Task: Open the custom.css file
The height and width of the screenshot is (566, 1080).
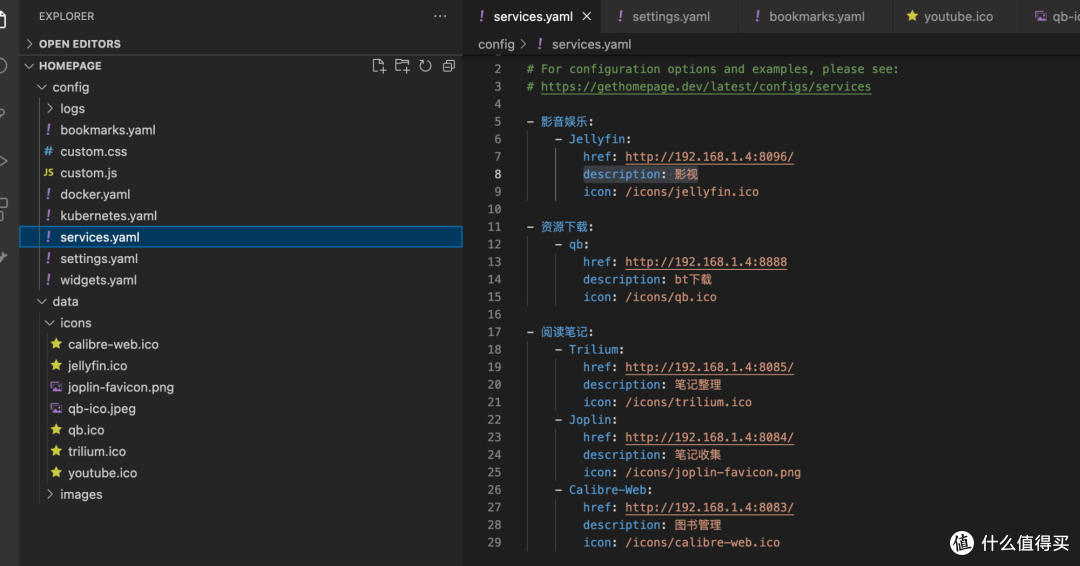Action: coord(93,152)
